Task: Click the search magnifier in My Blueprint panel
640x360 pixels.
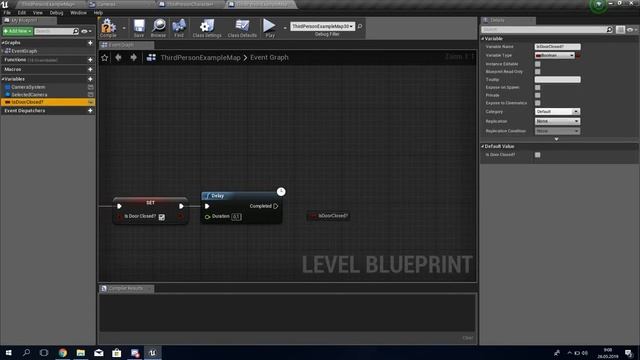Action: click(76, 31)
